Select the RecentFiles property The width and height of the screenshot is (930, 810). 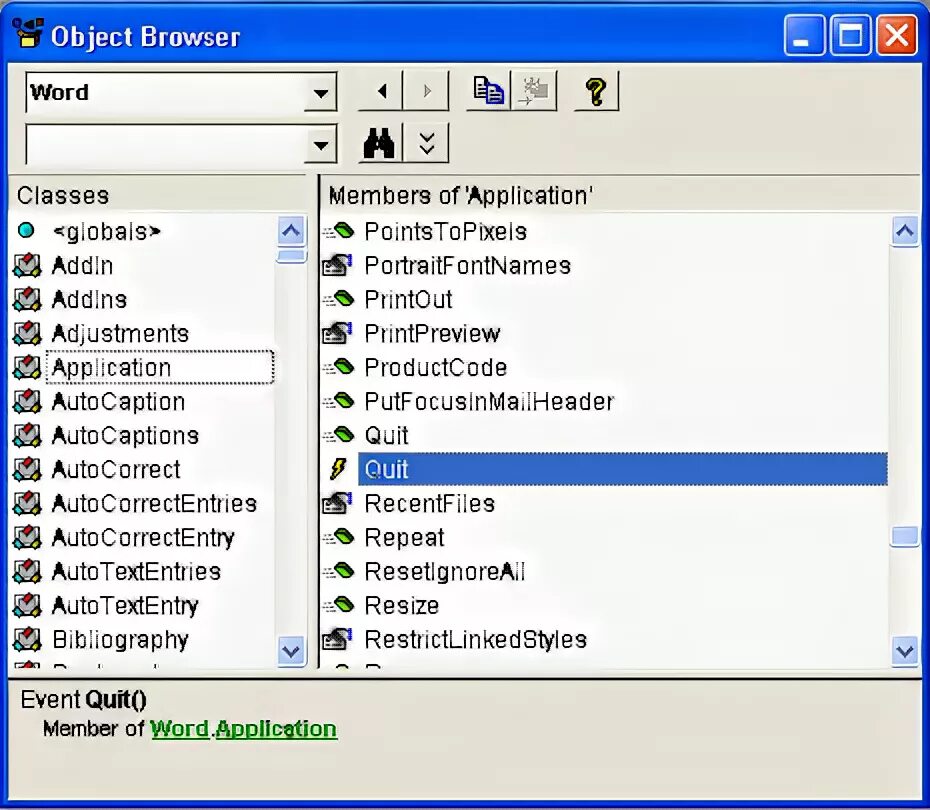click(429, 503)
